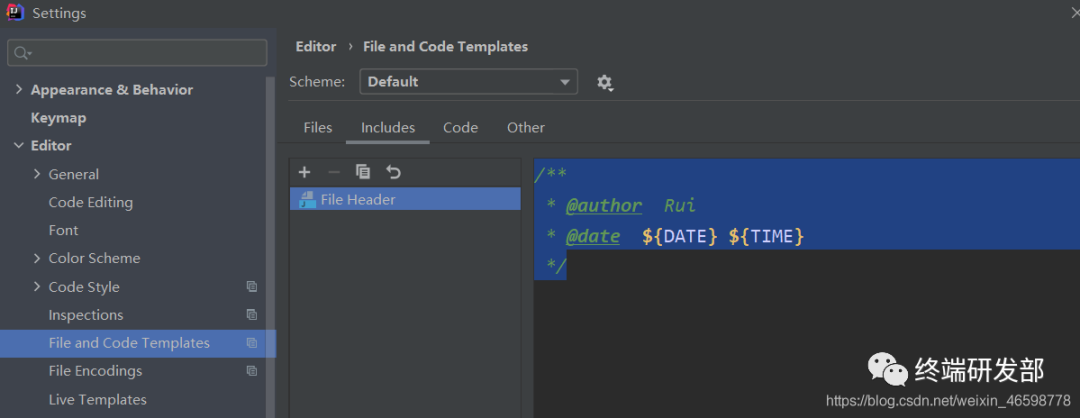Click the project-level icon beside File Encodings

point(252,370)
